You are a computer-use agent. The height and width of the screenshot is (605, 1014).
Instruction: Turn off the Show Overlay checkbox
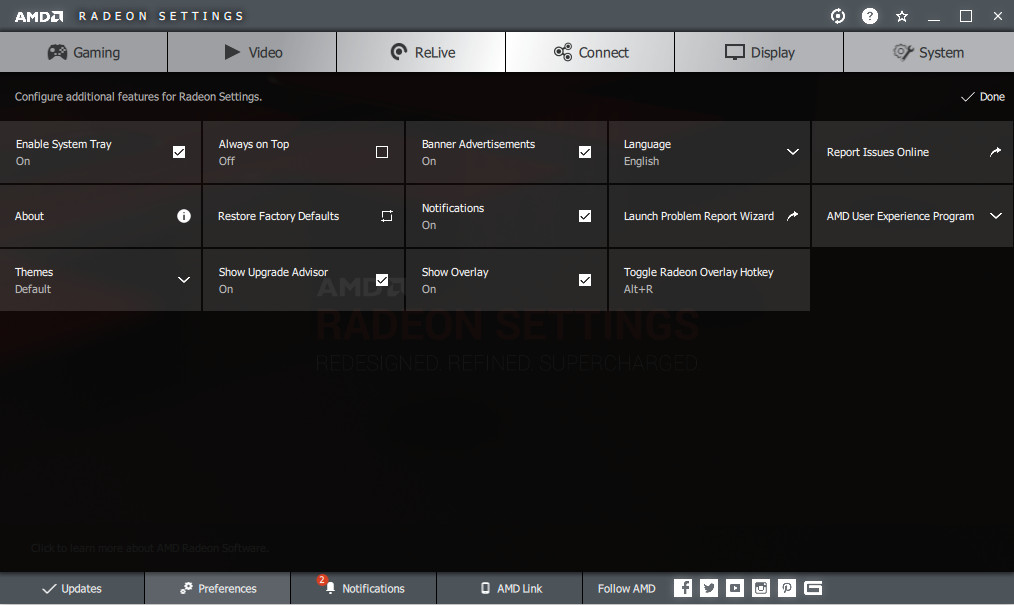coord(585,280)
